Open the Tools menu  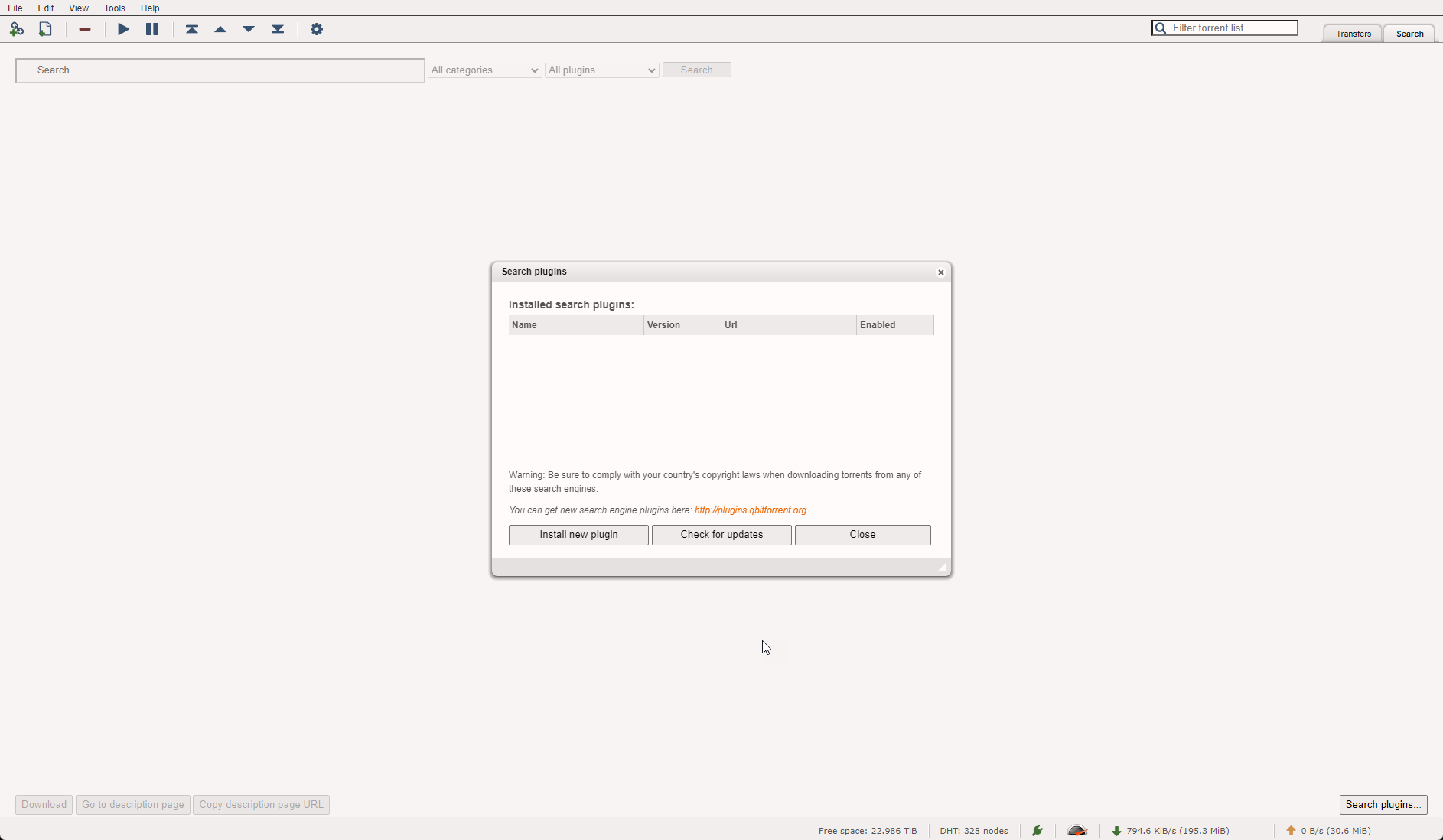pos(115,8)
